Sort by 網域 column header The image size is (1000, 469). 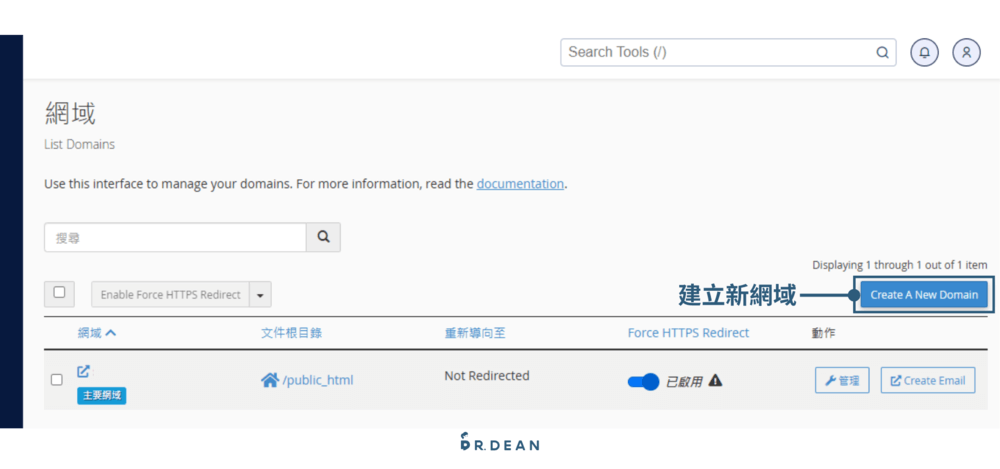tap(97, 332)
